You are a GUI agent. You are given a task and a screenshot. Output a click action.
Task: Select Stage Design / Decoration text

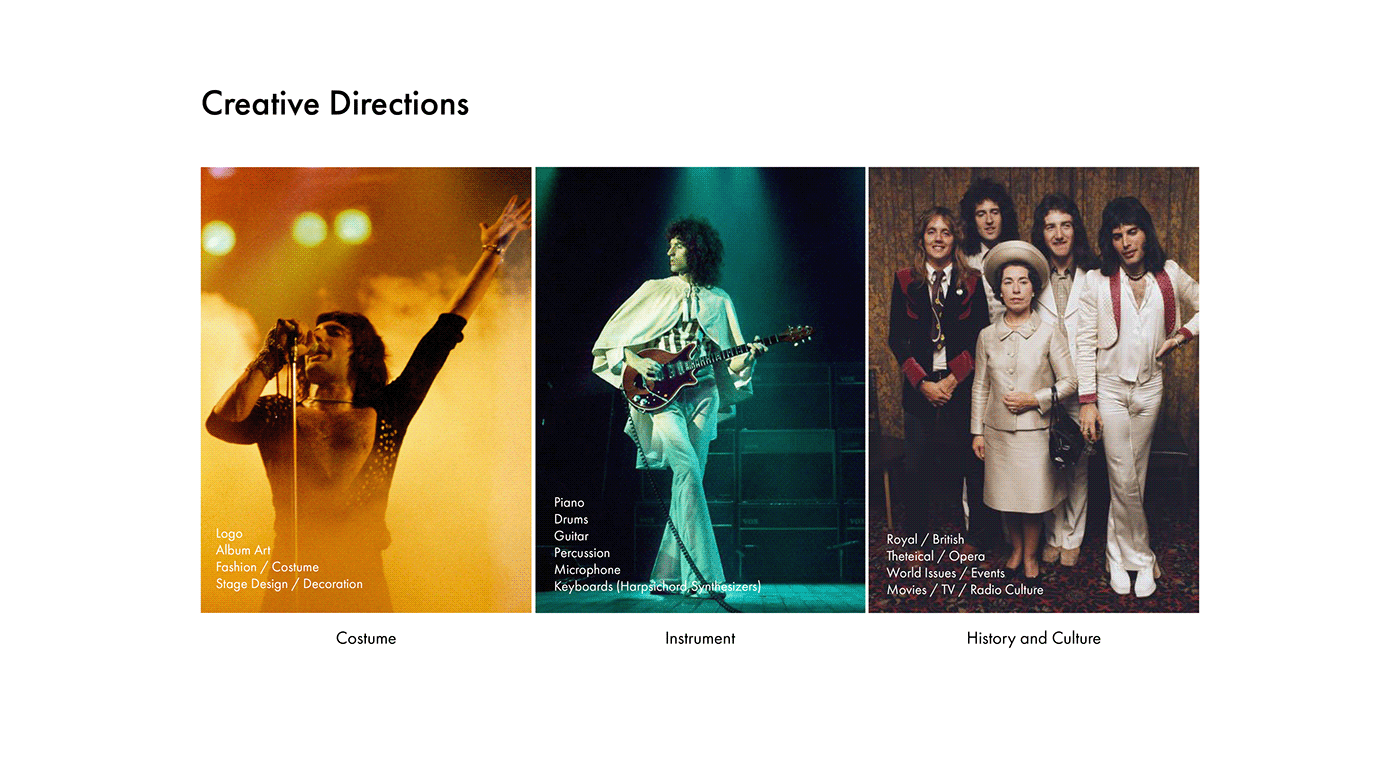coord(289,584)
